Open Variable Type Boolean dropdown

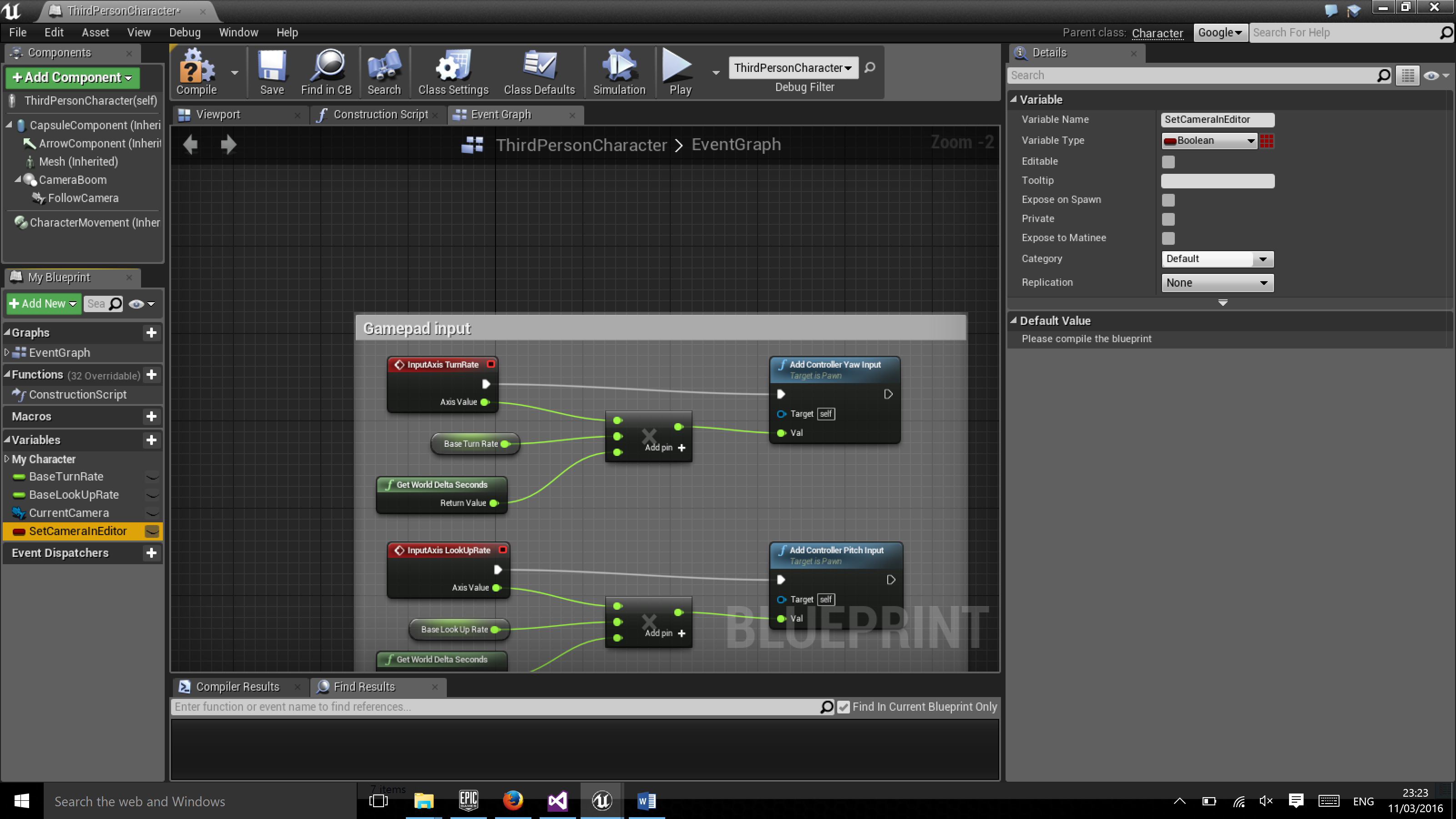pos(1208,141)
